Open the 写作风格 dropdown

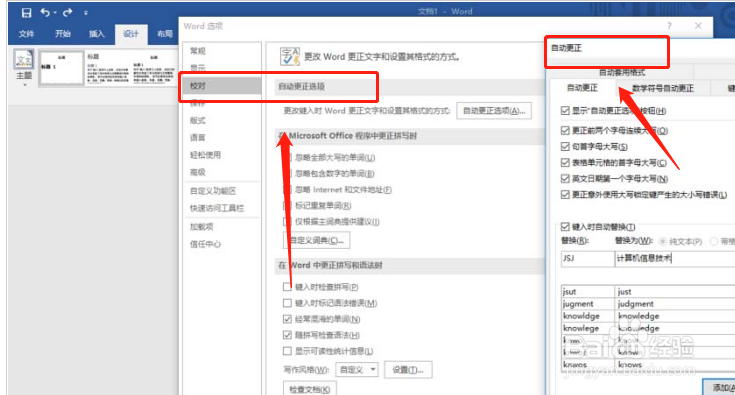357,370
